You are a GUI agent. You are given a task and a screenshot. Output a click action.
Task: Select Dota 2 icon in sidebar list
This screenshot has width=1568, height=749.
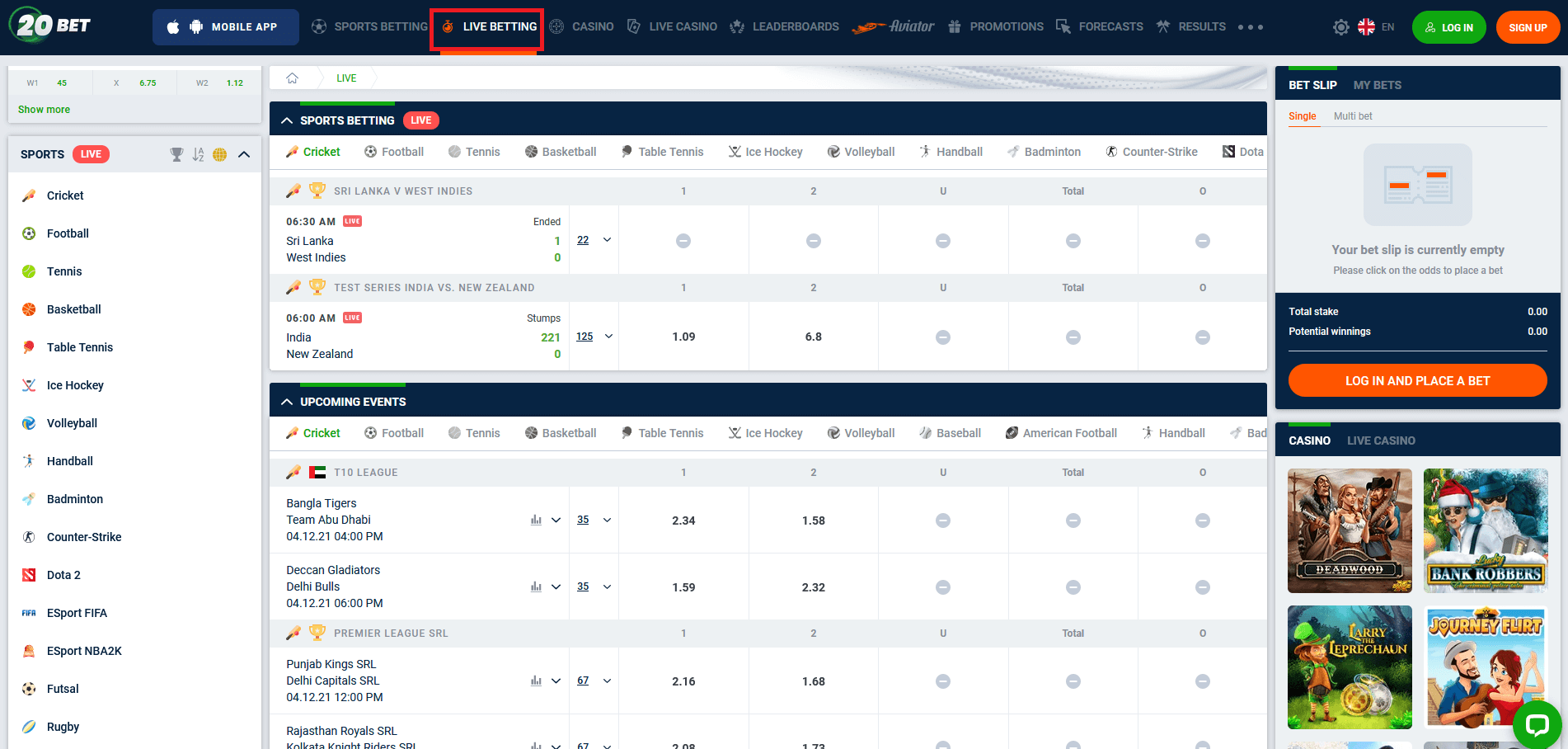(29, 575)
